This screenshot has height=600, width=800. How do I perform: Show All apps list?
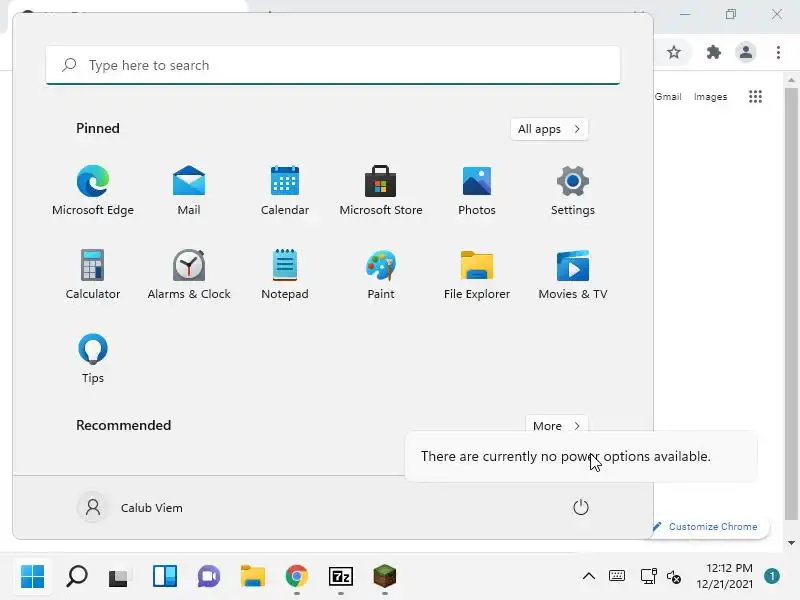549,129
